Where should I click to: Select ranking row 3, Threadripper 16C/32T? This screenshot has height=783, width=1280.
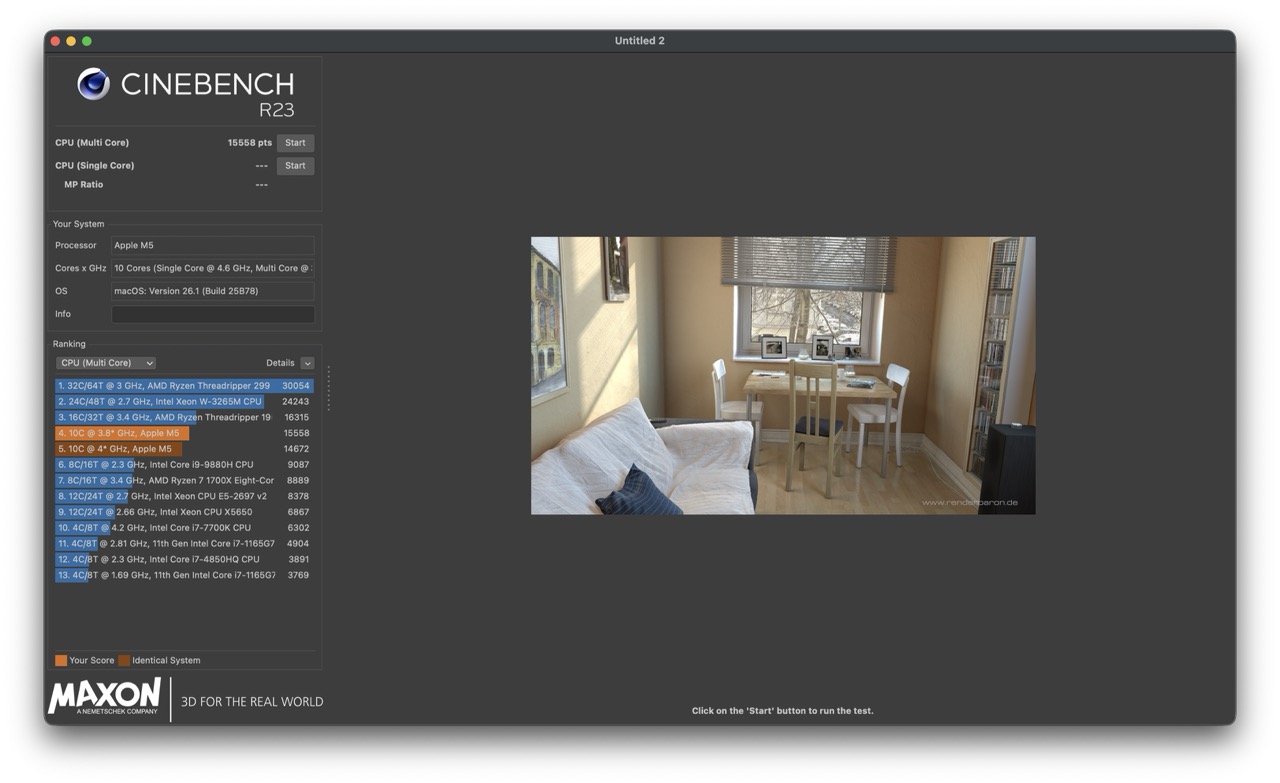(x=184, y=418)
